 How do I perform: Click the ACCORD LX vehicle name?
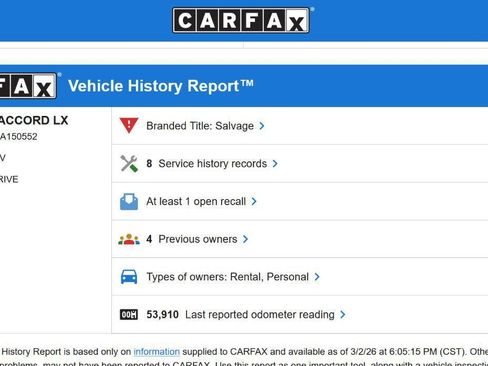point(34,120)
